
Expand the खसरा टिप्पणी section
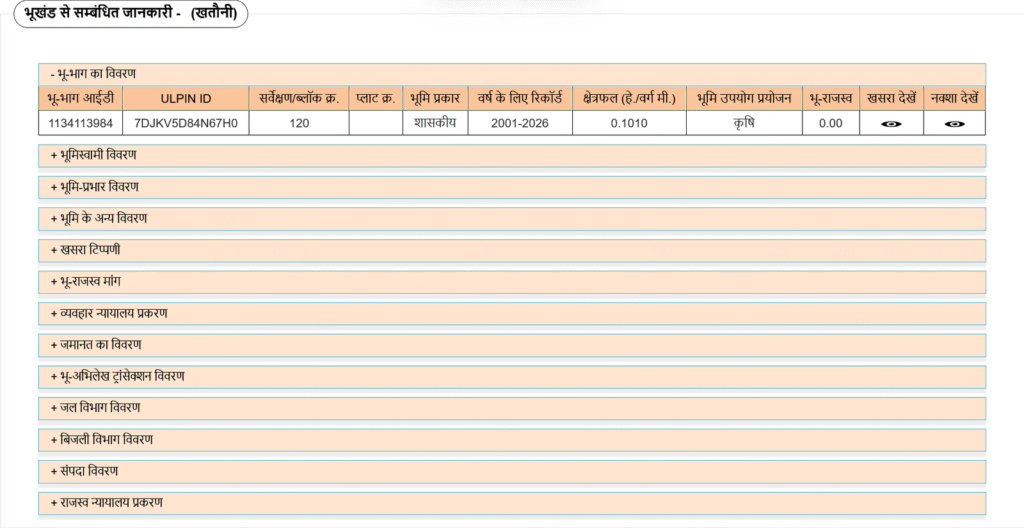pyautogui.click(x=512, y=250)
